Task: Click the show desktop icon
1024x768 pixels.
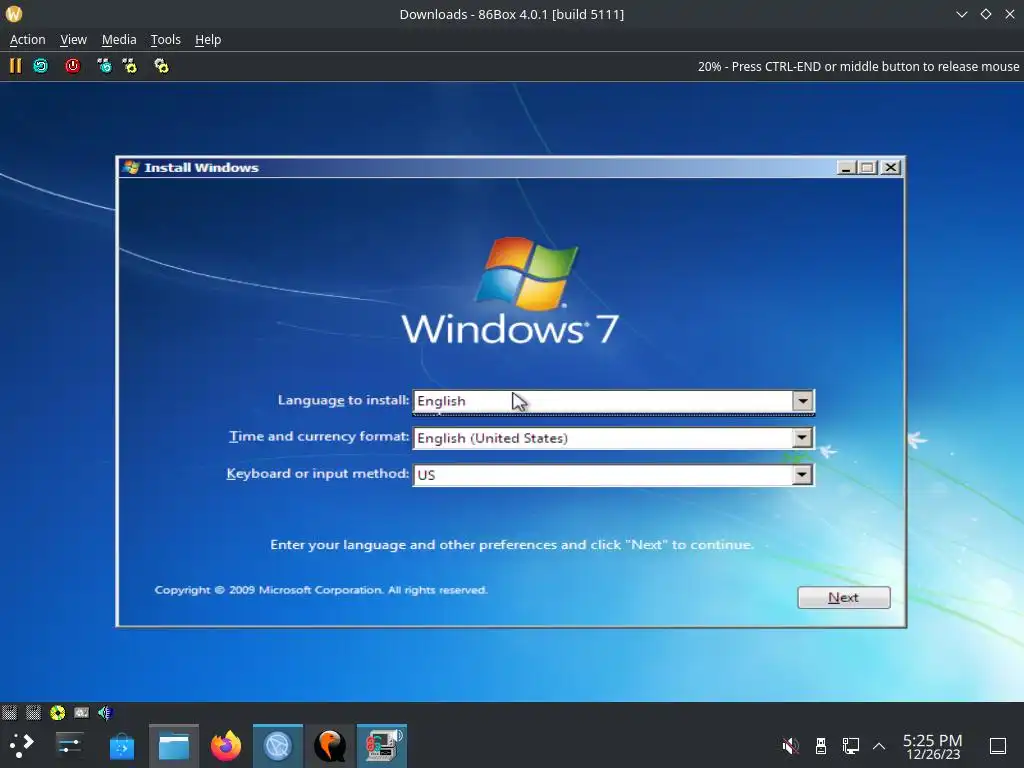Action: [998, 745]
